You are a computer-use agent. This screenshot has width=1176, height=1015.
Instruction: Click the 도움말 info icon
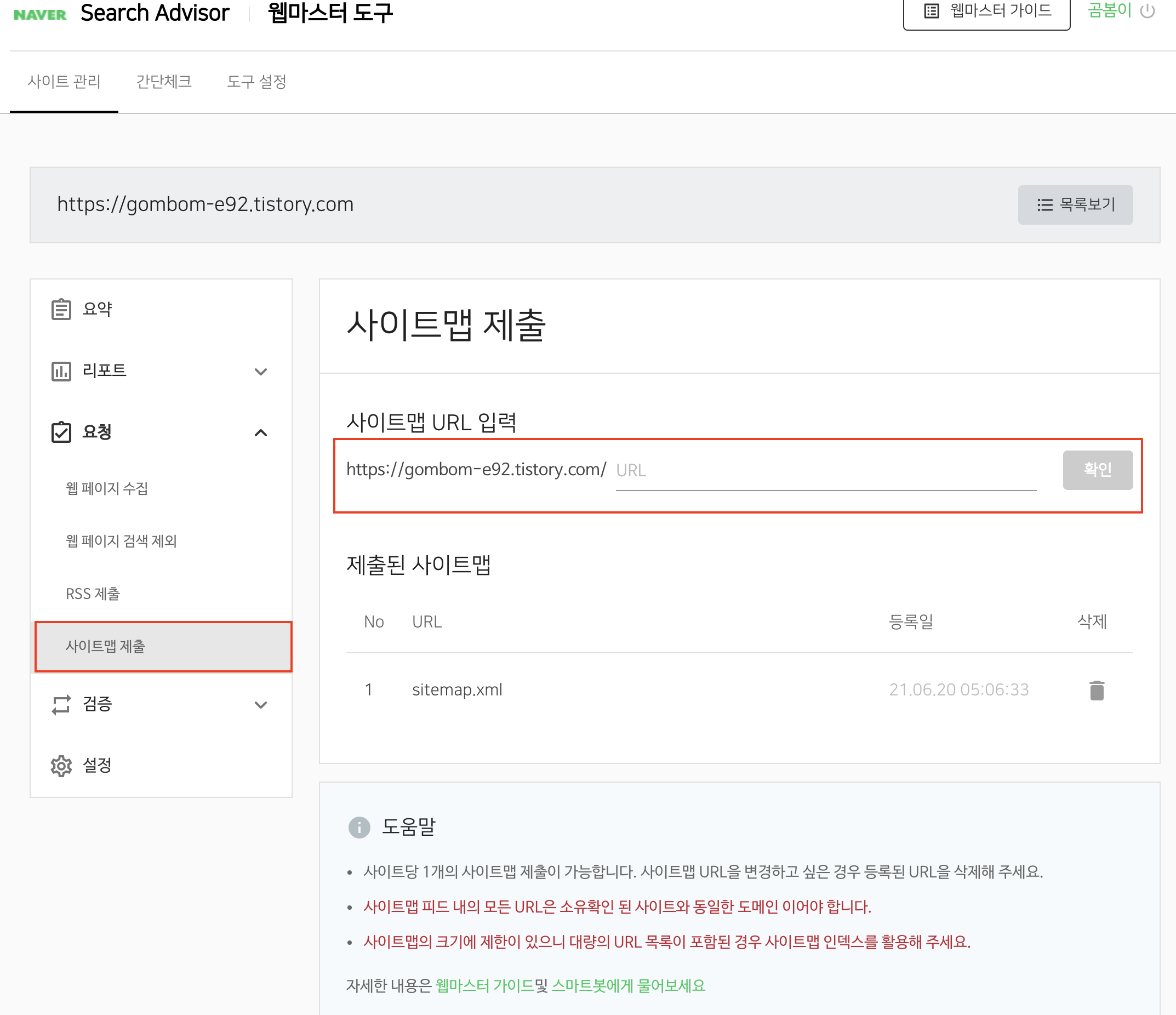[359, 827]
